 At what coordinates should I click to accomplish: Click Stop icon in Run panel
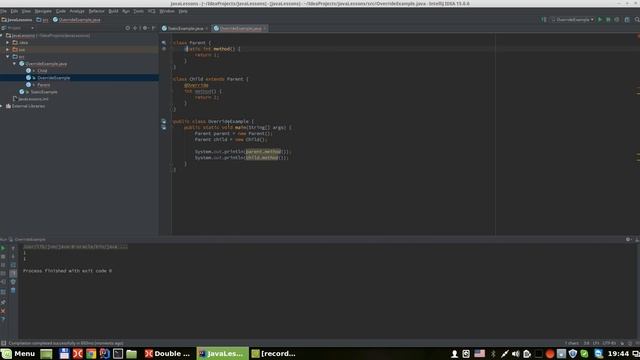click(3, 257)
